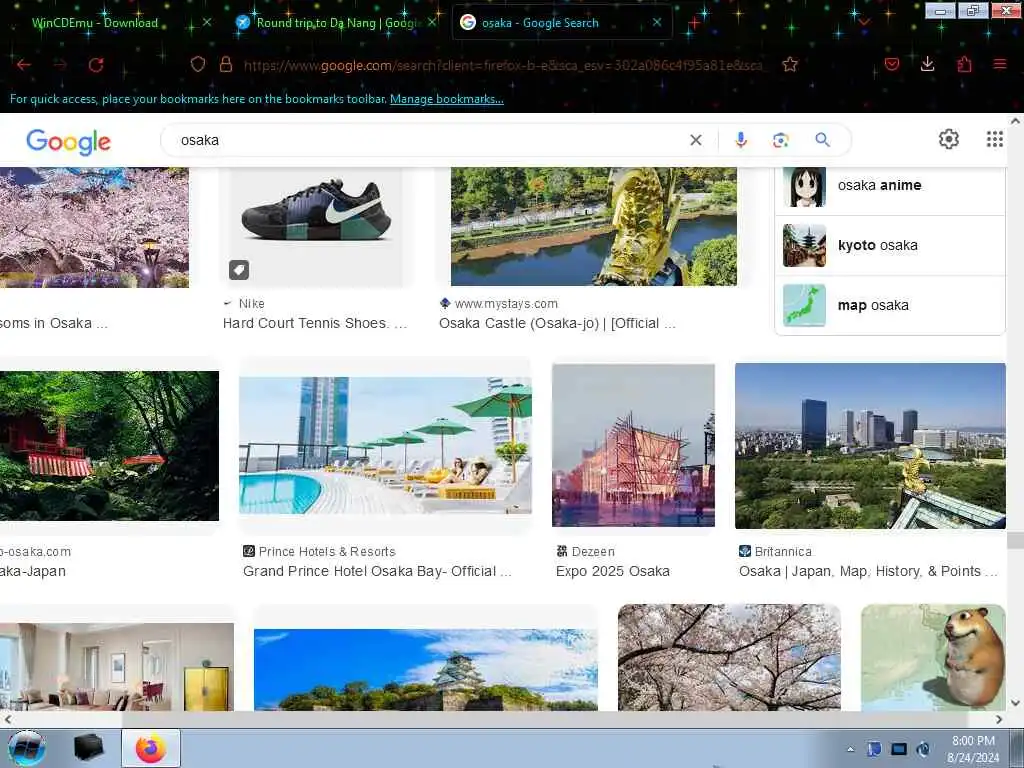This screenshot has height=768, width=1024.
Task: Search by image with Google Lens icon
Action: click(781, 140)
